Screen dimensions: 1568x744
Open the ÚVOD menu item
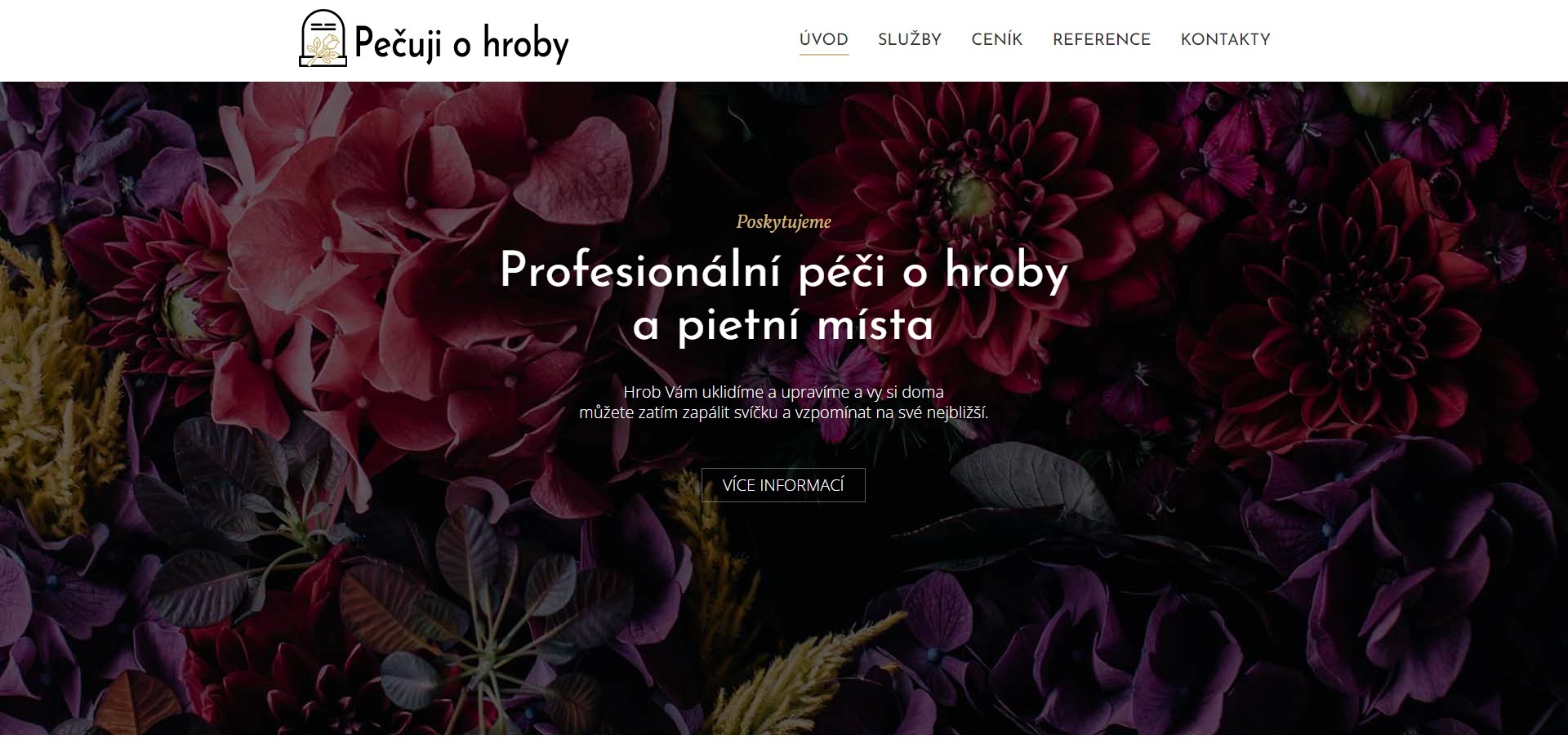824,39
